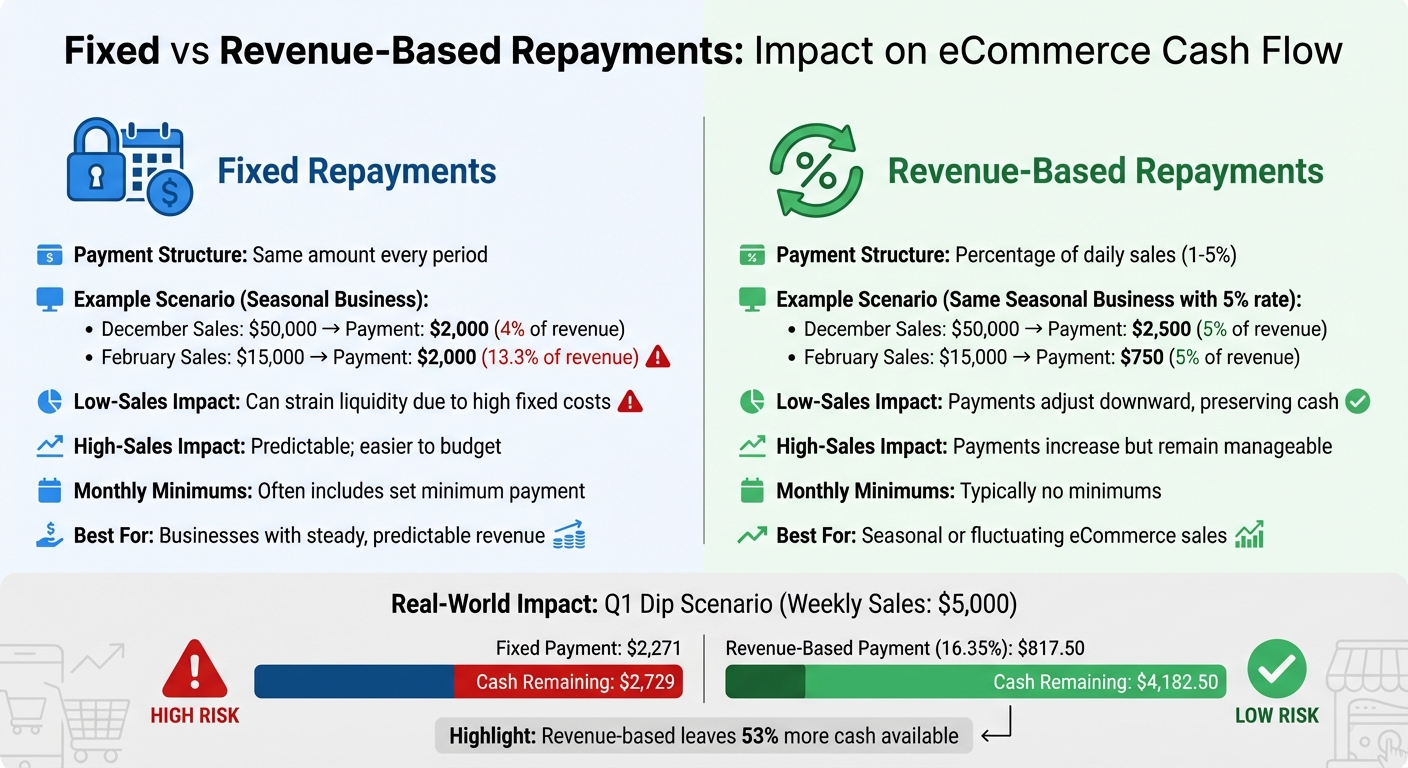The image size is (1408, 768).
Task: Click the dark green revenue payment bar segment
Action: (x=765, y=682)
